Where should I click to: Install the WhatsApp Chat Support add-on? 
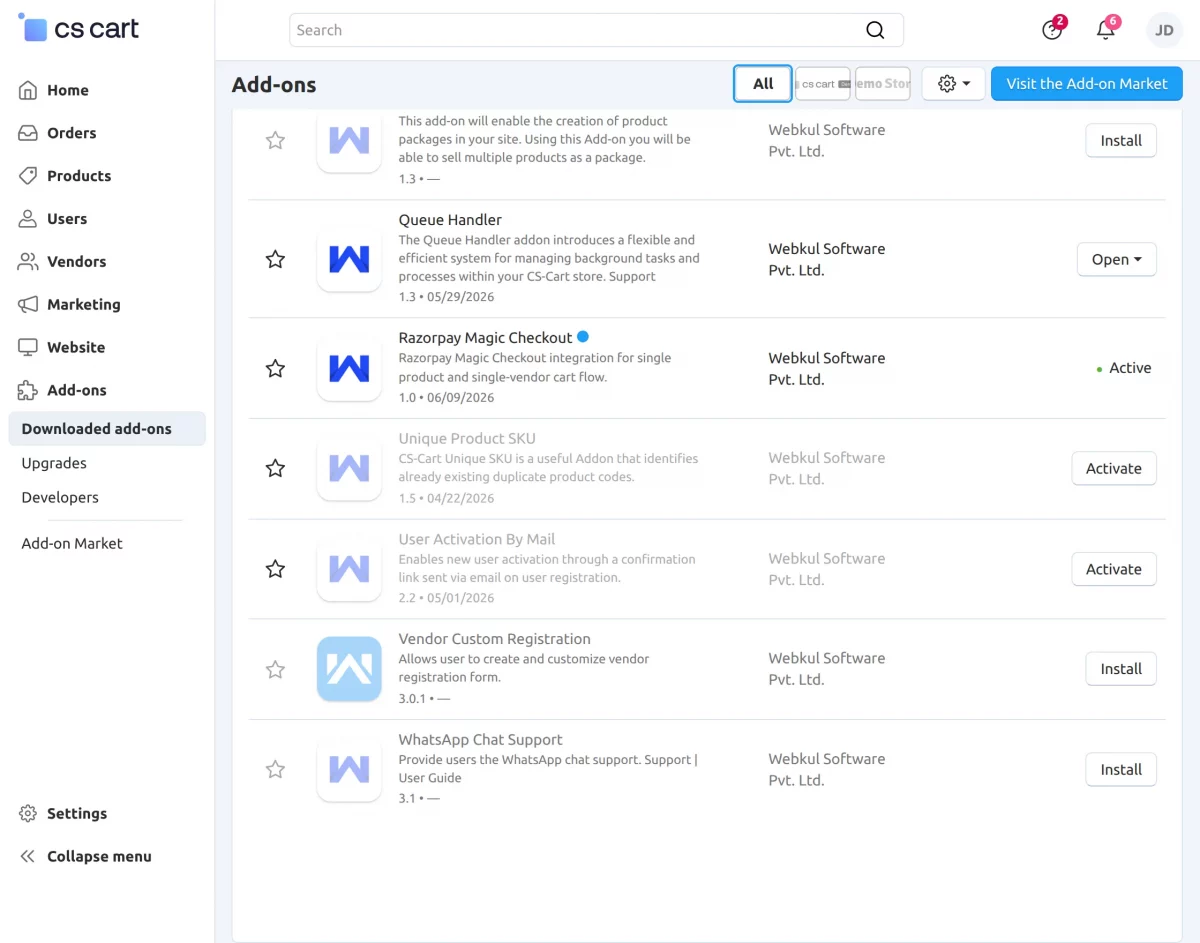click(x=1121, y=770)
